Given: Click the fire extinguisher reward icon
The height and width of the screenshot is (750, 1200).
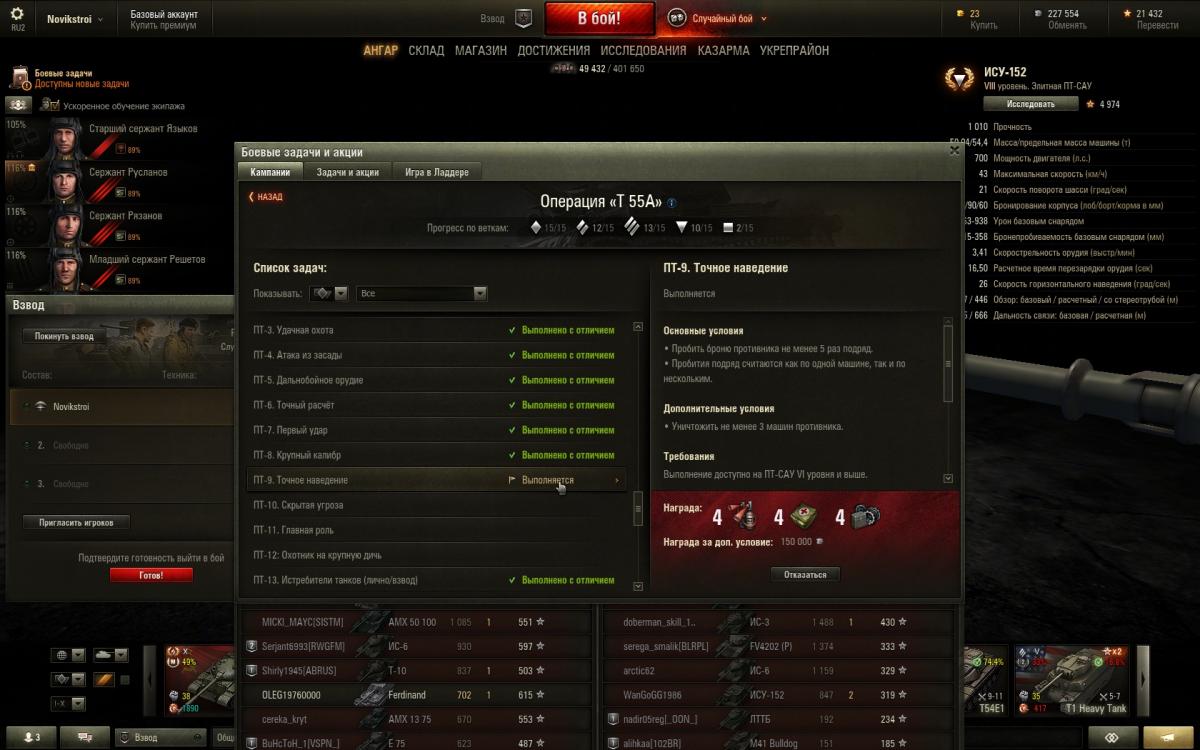Looking at the screenshot, I should point(742,516).
